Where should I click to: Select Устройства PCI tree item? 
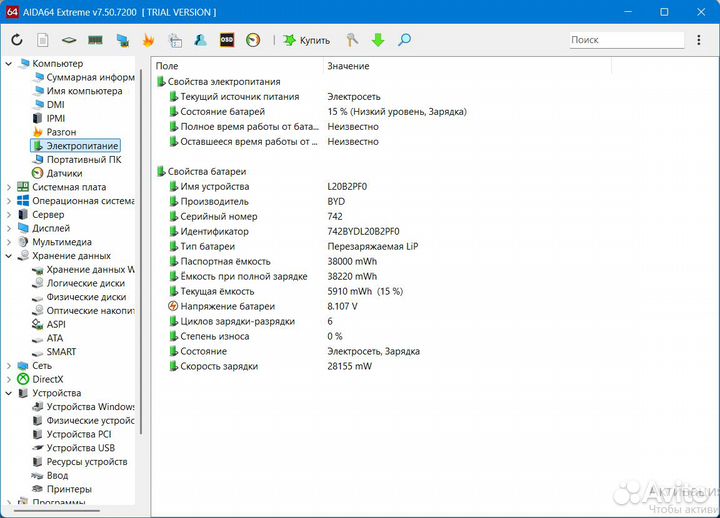[x=72, y=434]
